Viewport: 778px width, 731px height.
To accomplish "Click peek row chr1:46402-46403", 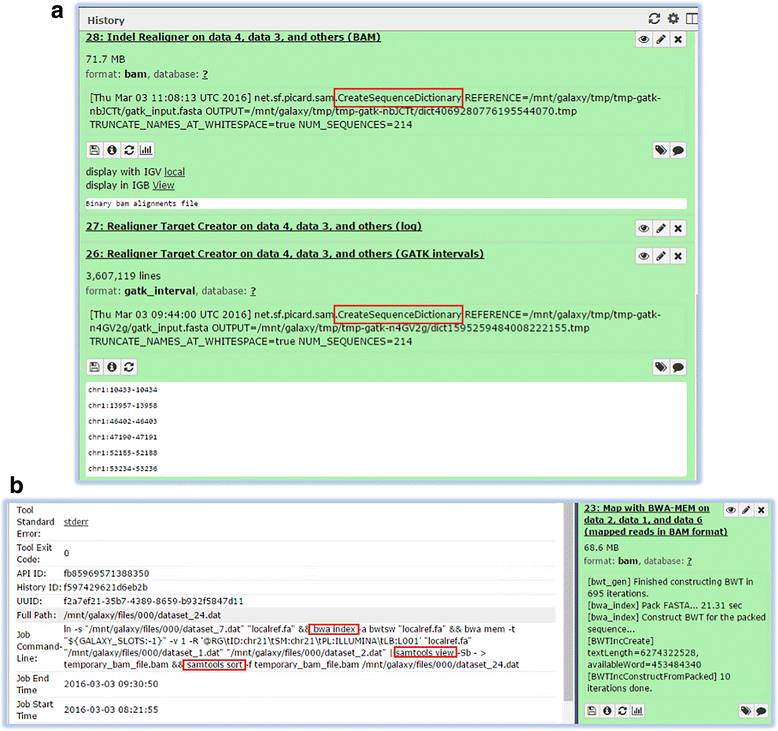I will [123, 421].
